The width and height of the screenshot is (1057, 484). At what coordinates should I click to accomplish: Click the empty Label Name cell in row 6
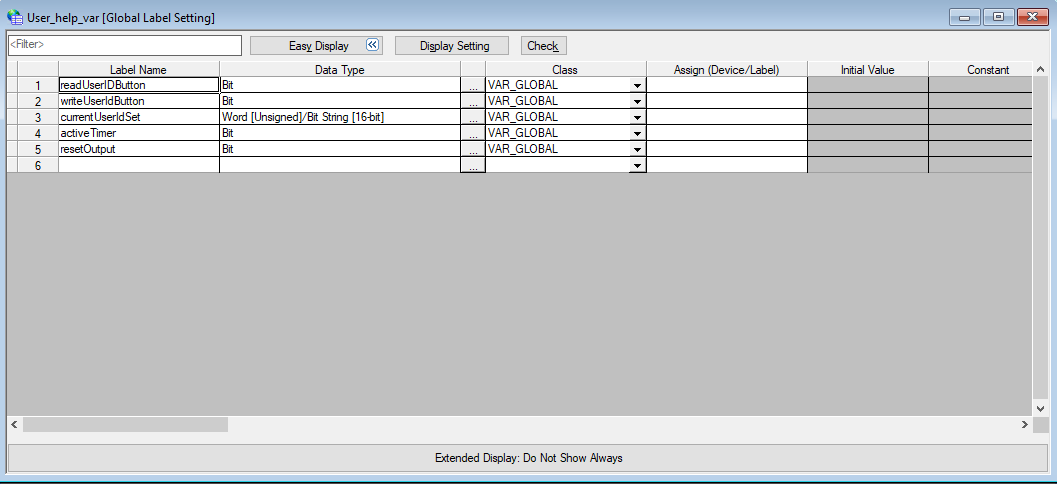pos(139,165)
